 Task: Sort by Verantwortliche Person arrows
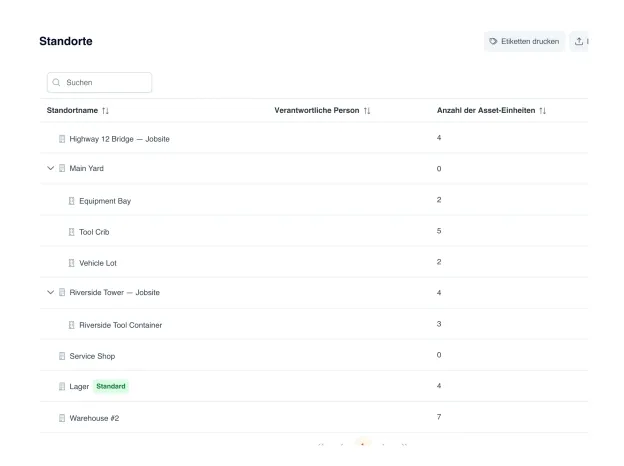click(x=367, y=111)
